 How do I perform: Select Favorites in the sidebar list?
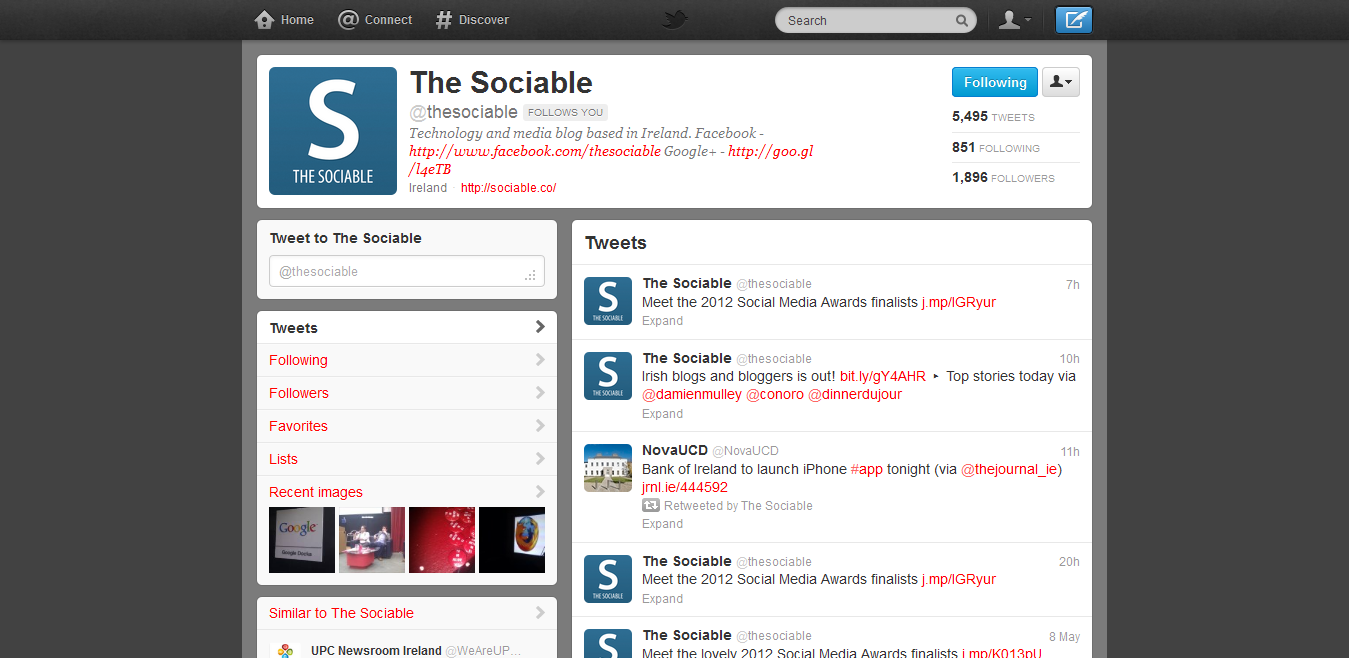point(407,426)
